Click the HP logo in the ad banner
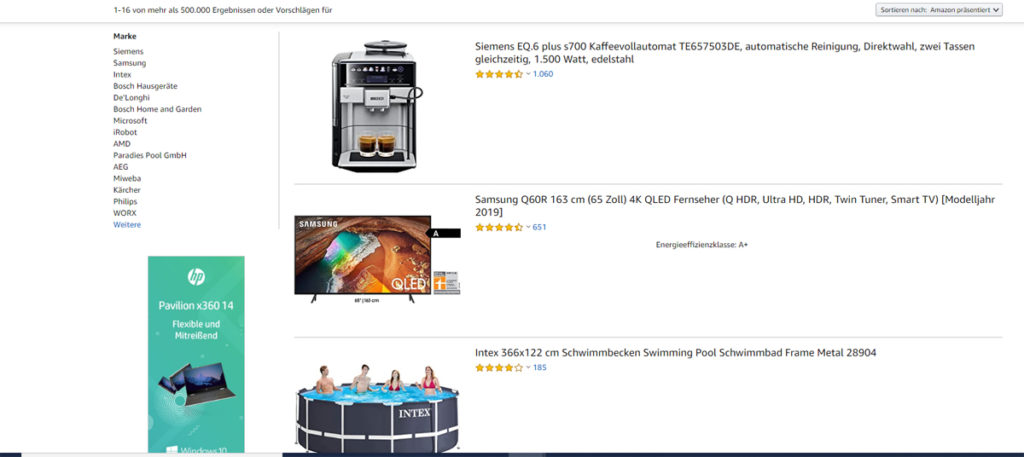The image size is (1024, 457). pos(196,277)
